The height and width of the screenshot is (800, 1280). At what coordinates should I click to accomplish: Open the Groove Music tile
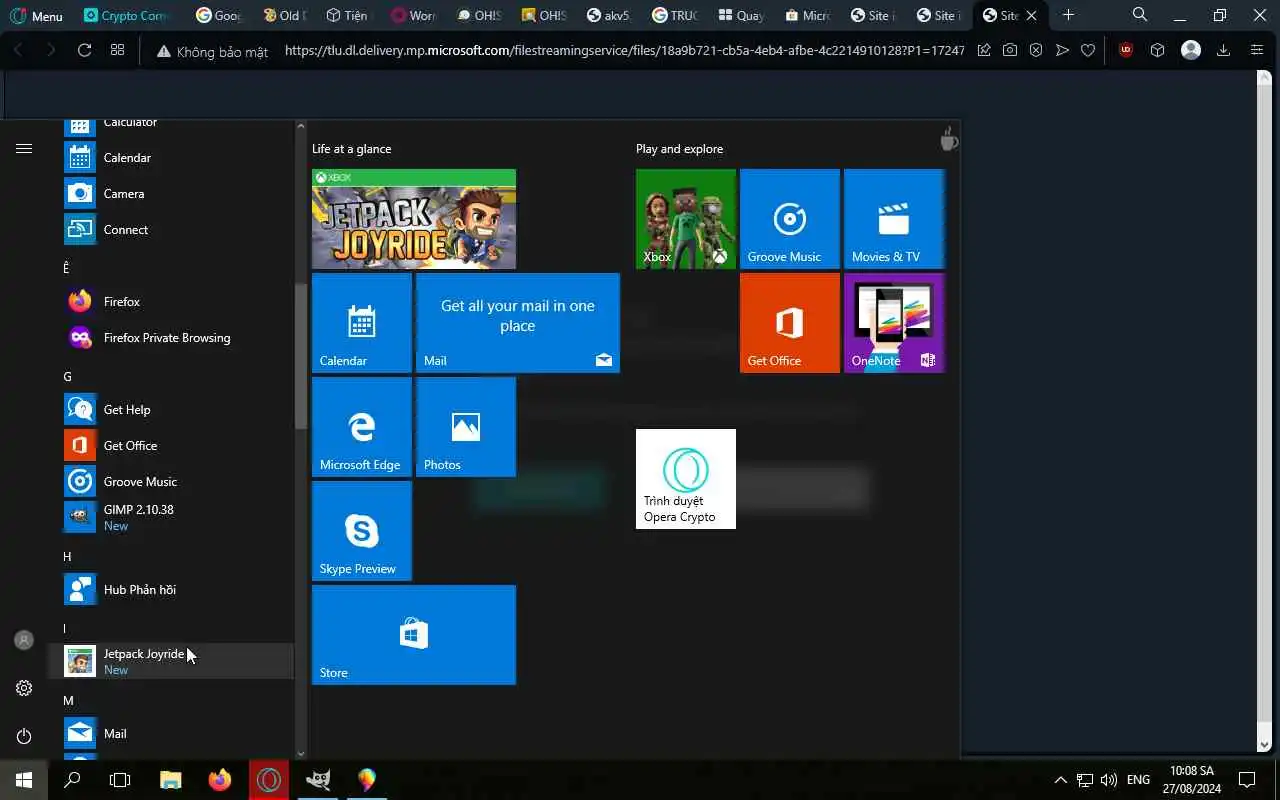coord(790,219)
